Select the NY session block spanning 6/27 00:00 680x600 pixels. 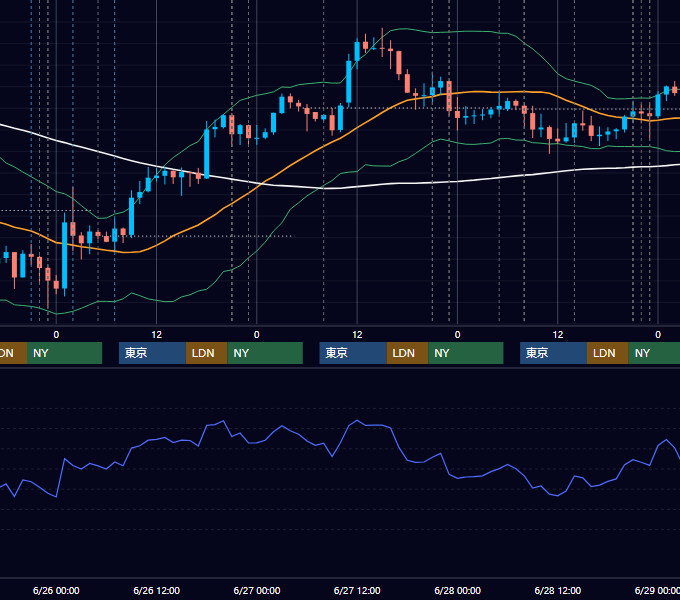[265, 353]
